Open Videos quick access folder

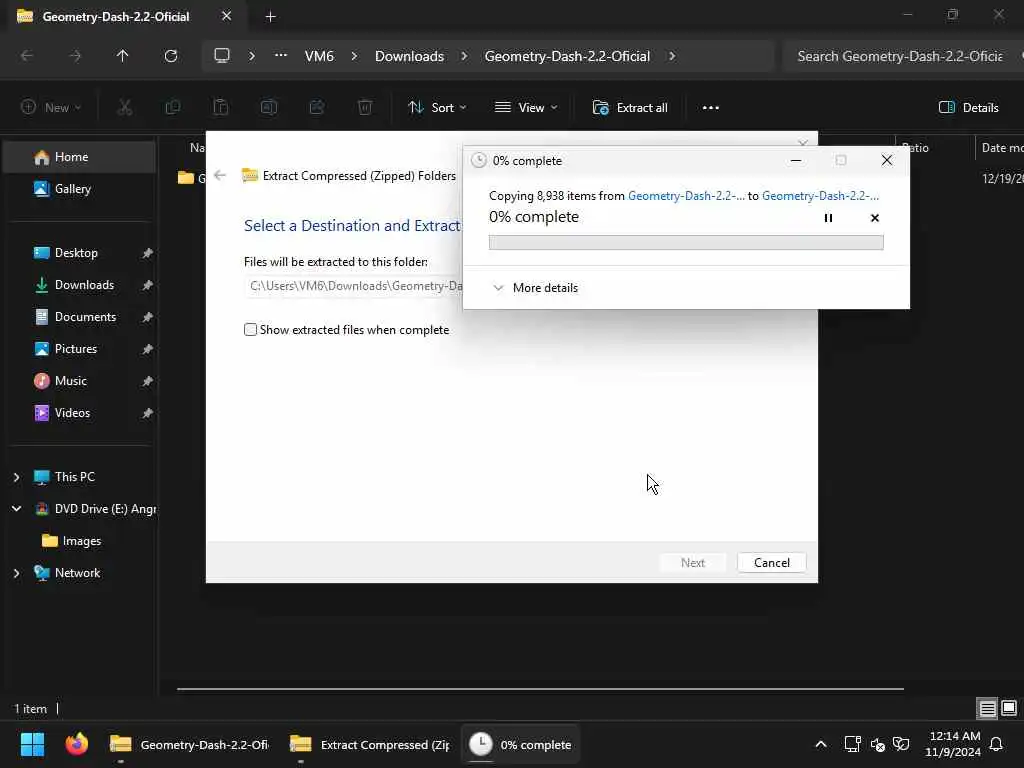click(x=80, y=413)
